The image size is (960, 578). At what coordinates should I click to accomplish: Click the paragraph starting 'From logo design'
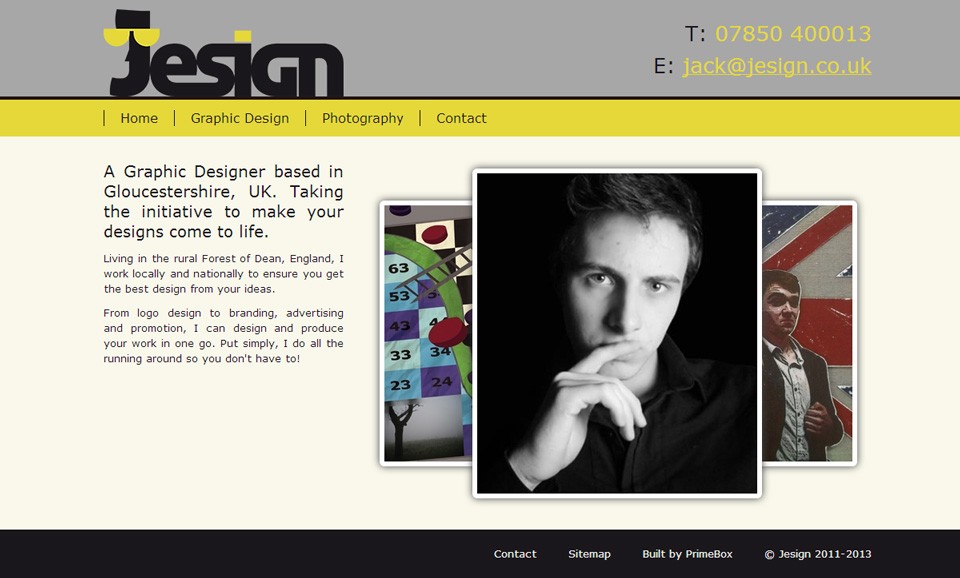coord(223,336)
